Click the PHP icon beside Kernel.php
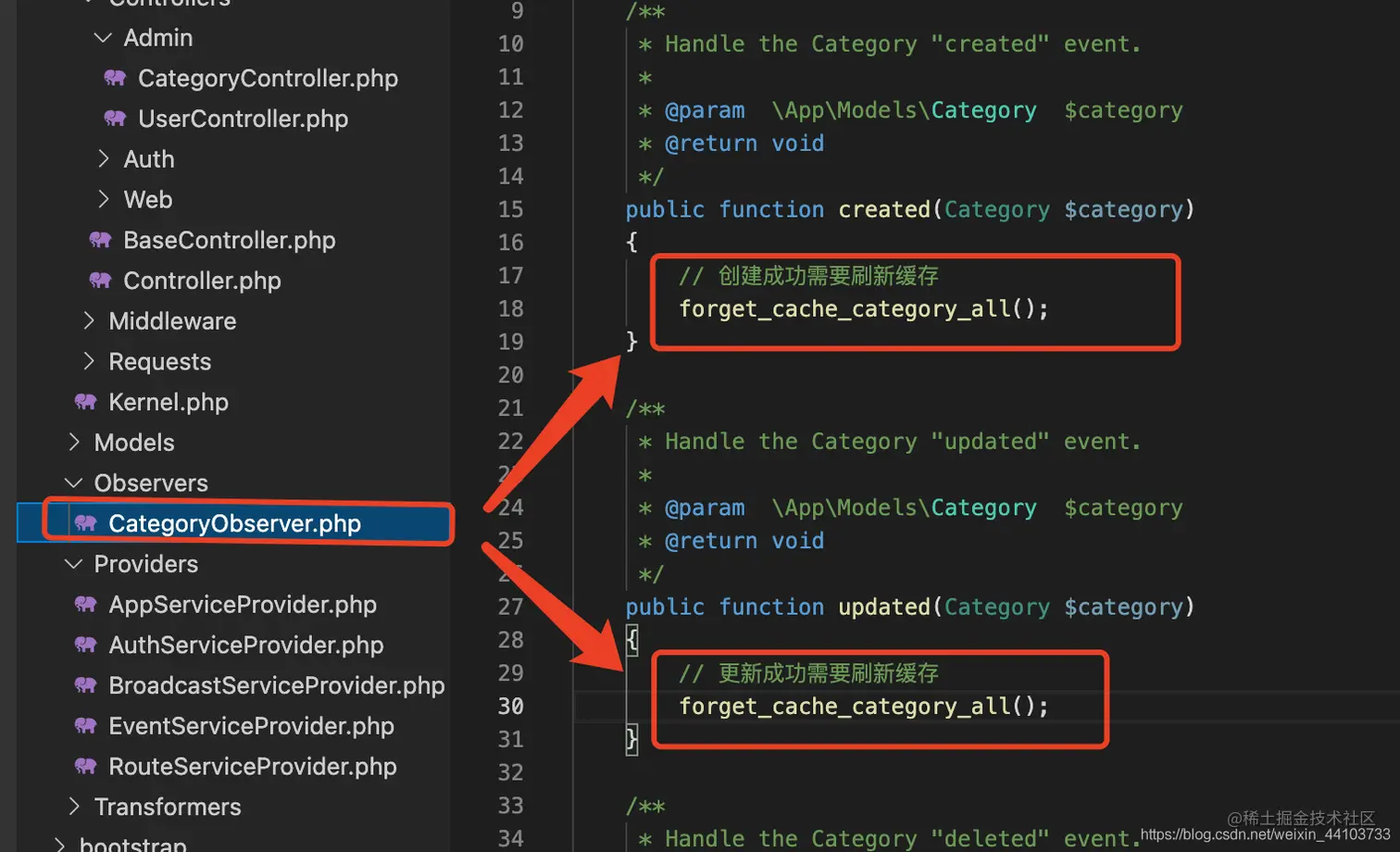1400x852 pixels. (85, 402)
